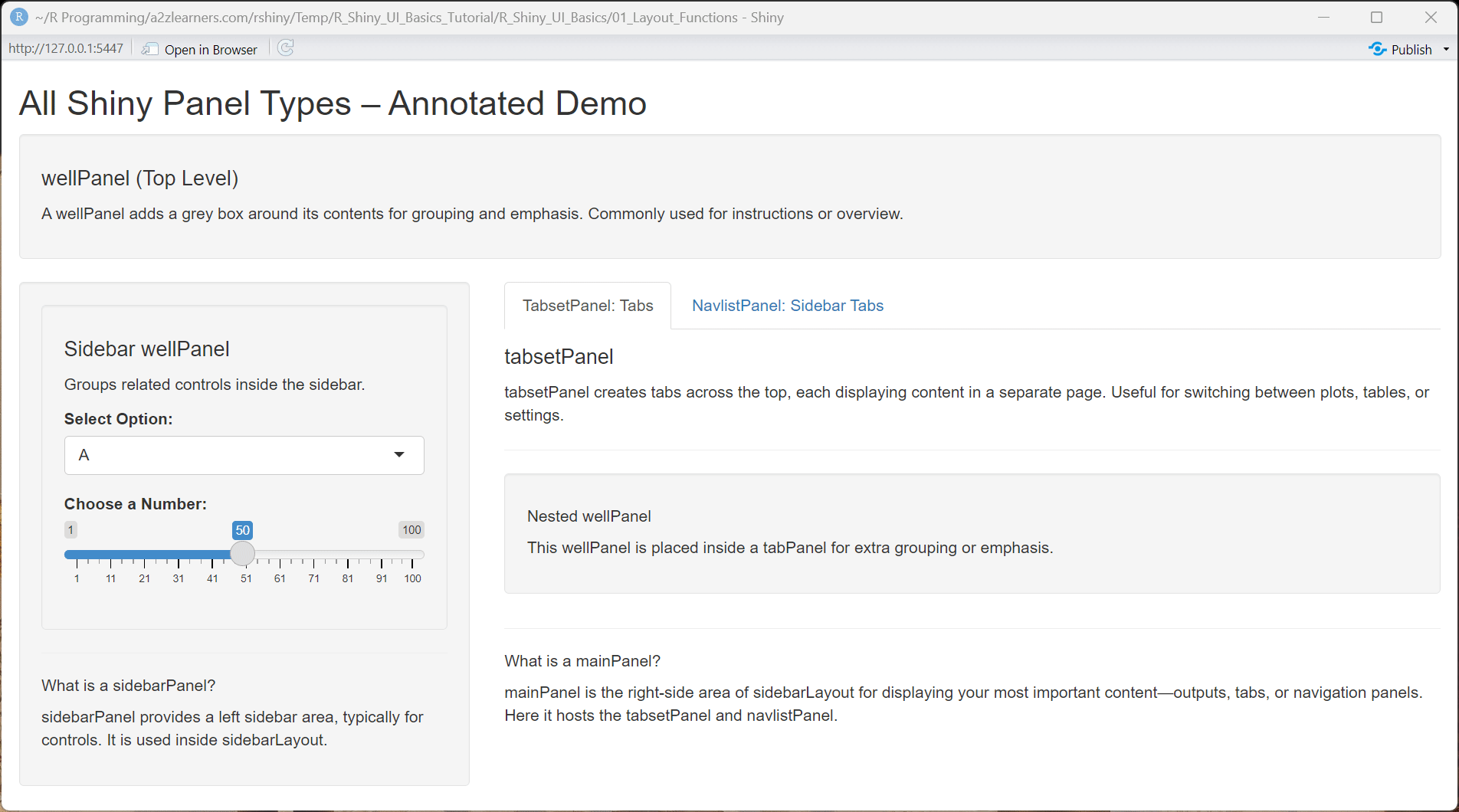Click the heading All Shiny Panel Types
This screenshot has width=1459, height=812.
point(332,103)
